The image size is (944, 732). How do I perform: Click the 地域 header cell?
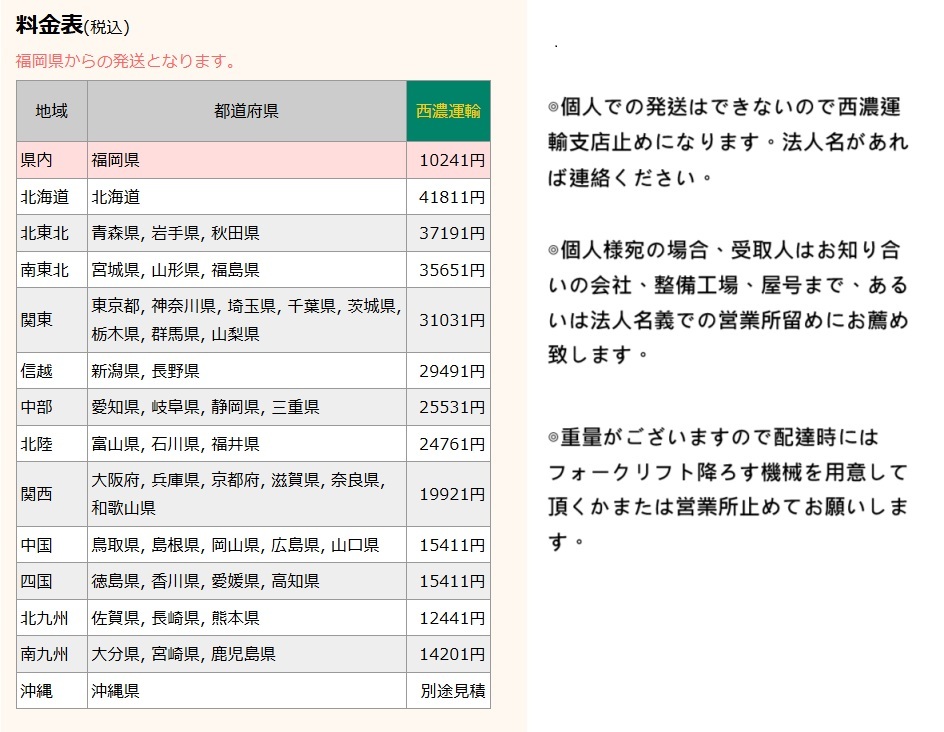(50, 111)
